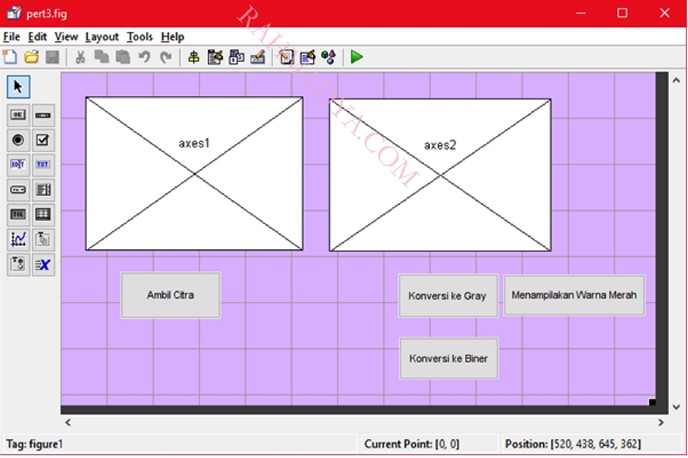This screenshot has width=688, height=458.
Task: Open the Menu Editor from the toolbar
Action: (x=216, y=57)
